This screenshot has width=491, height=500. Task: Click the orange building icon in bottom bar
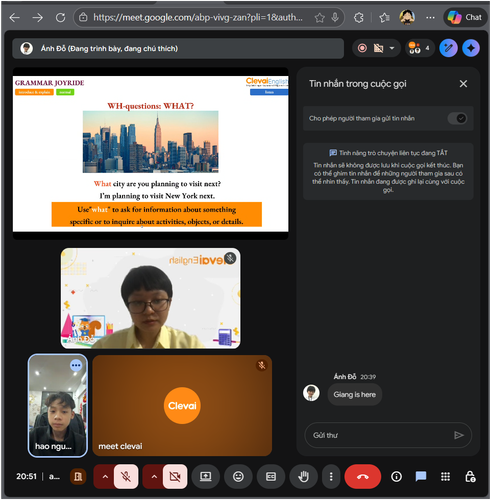[x=78, y=477]
